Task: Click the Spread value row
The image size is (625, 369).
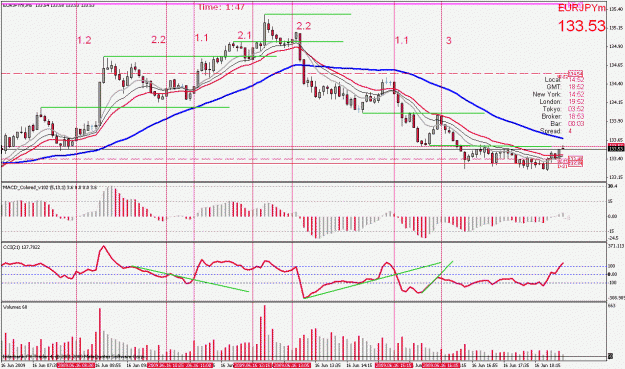Action: 556,131
